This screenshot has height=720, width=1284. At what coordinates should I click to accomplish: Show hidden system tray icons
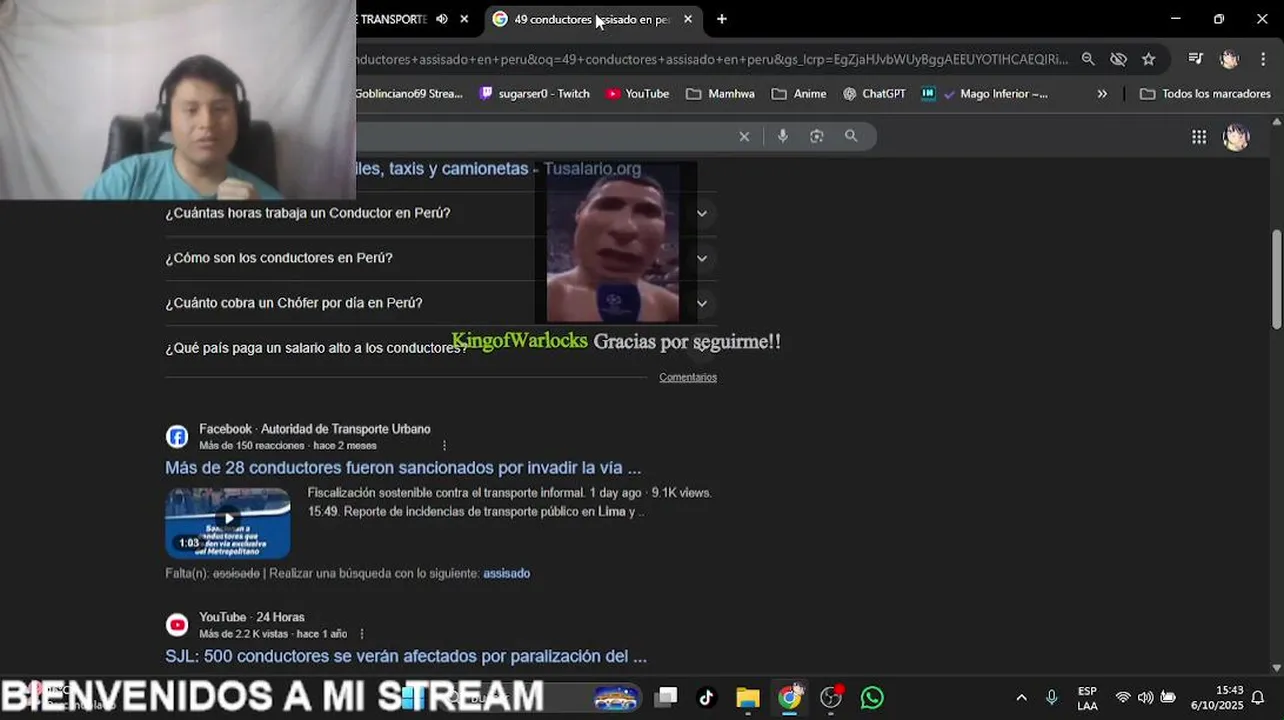1021,698
